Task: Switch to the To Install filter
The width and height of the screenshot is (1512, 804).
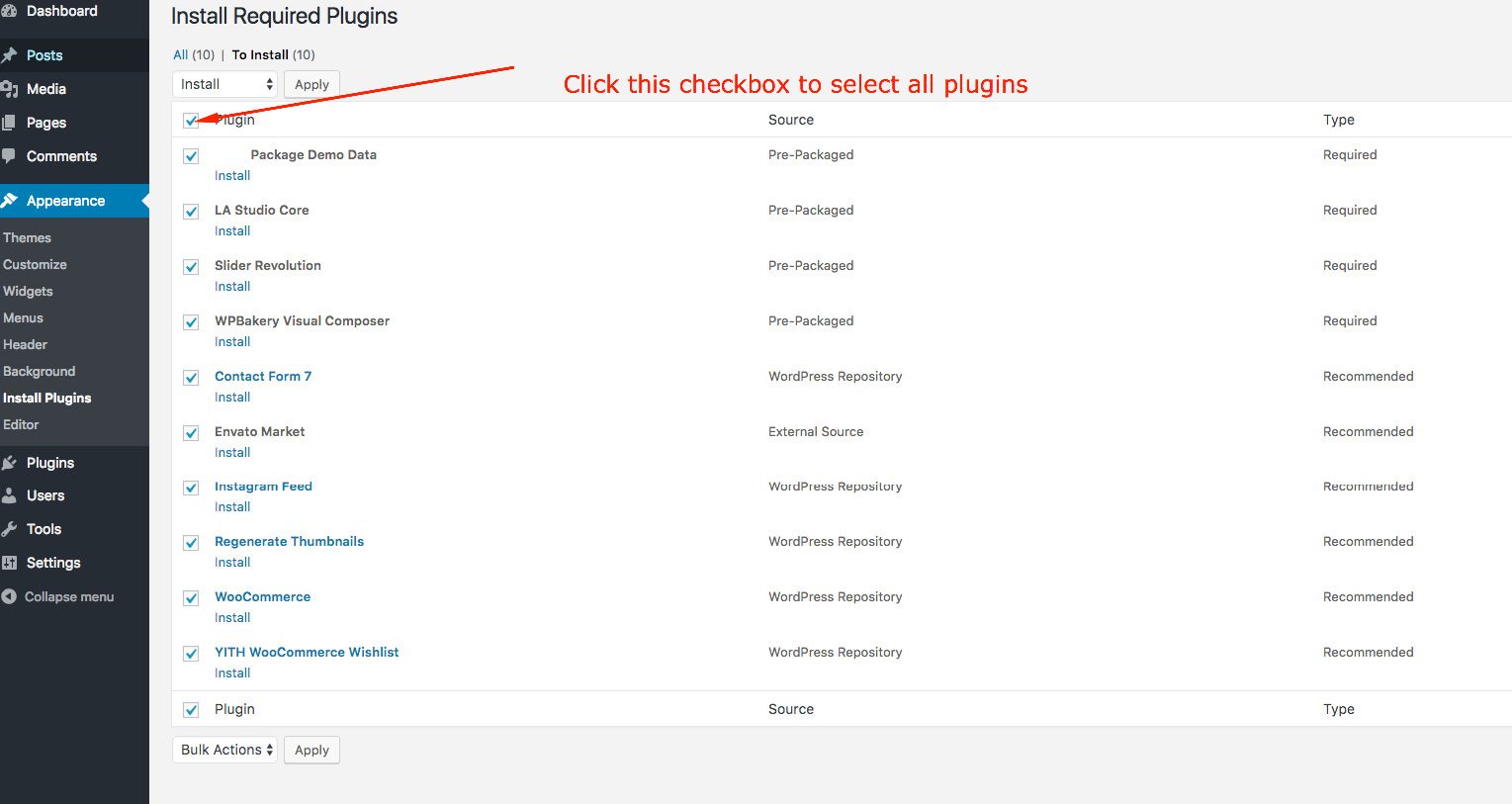Action: pyautogui.click(x=262, y=54)
